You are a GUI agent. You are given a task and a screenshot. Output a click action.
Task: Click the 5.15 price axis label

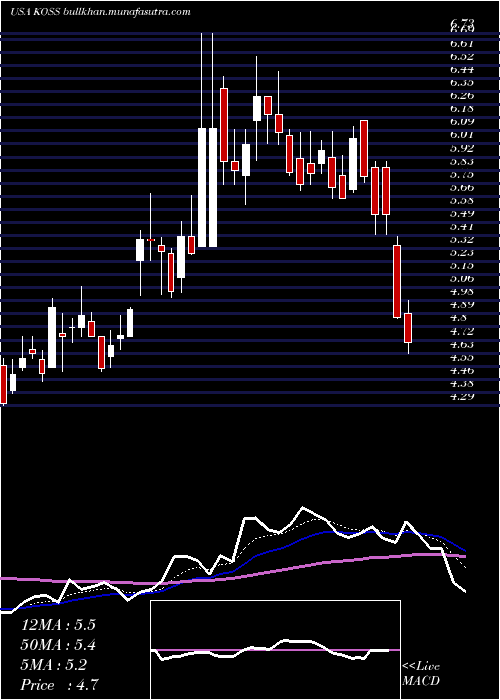click(x=462, y=266)
